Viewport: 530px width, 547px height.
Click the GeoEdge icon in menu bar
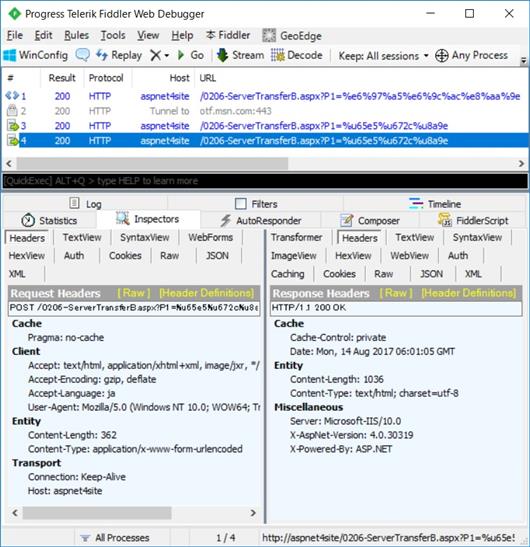point(269,35)
